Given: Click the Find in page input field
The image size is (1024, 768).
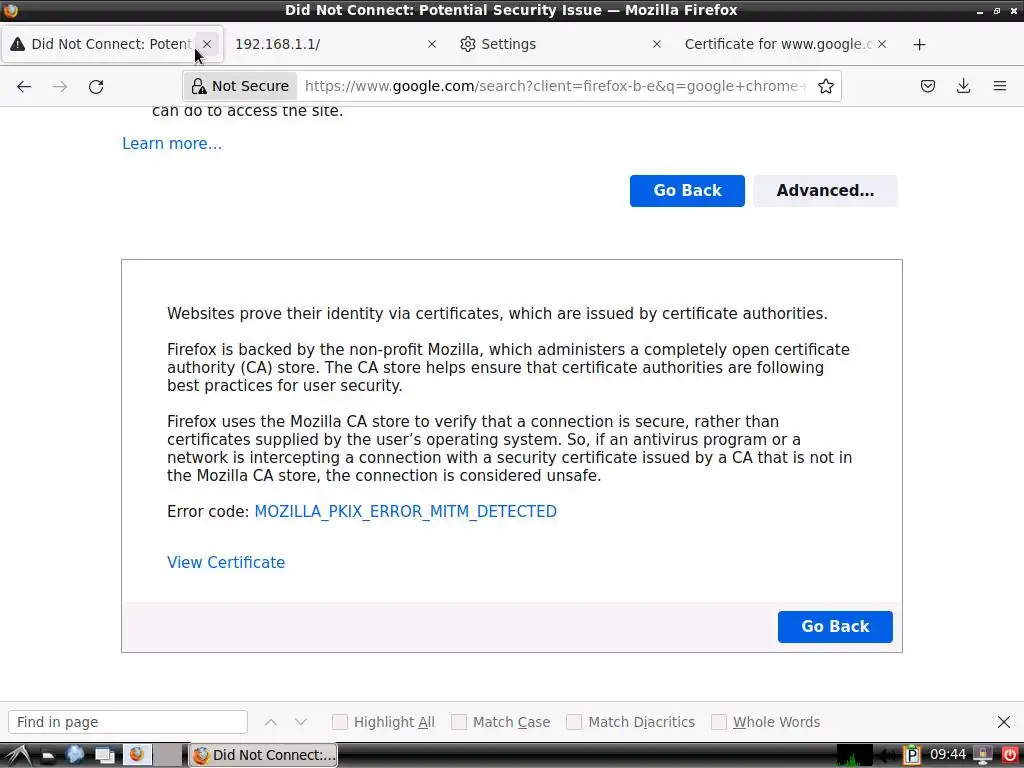Looking at the screenshot, I should 128,722.
